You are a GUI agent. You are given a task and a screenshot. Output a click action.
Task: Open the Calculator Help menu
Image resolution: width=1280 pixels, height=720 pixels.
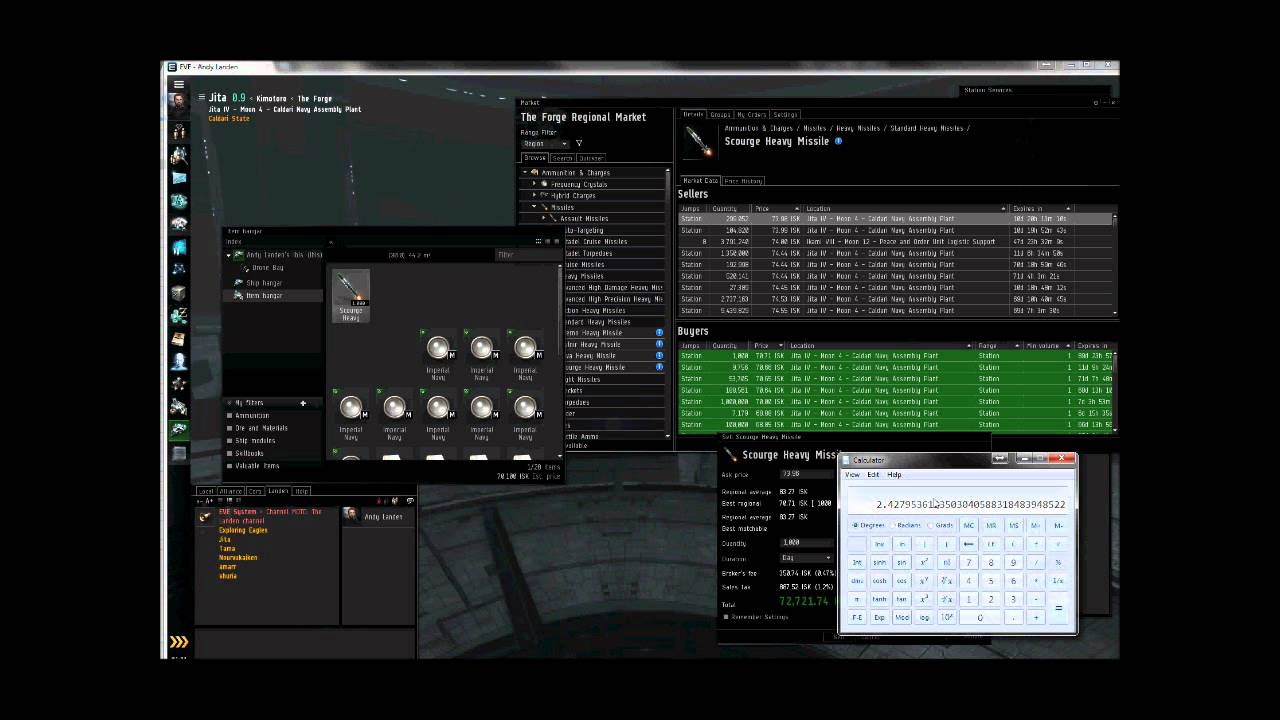pos(894,475)
